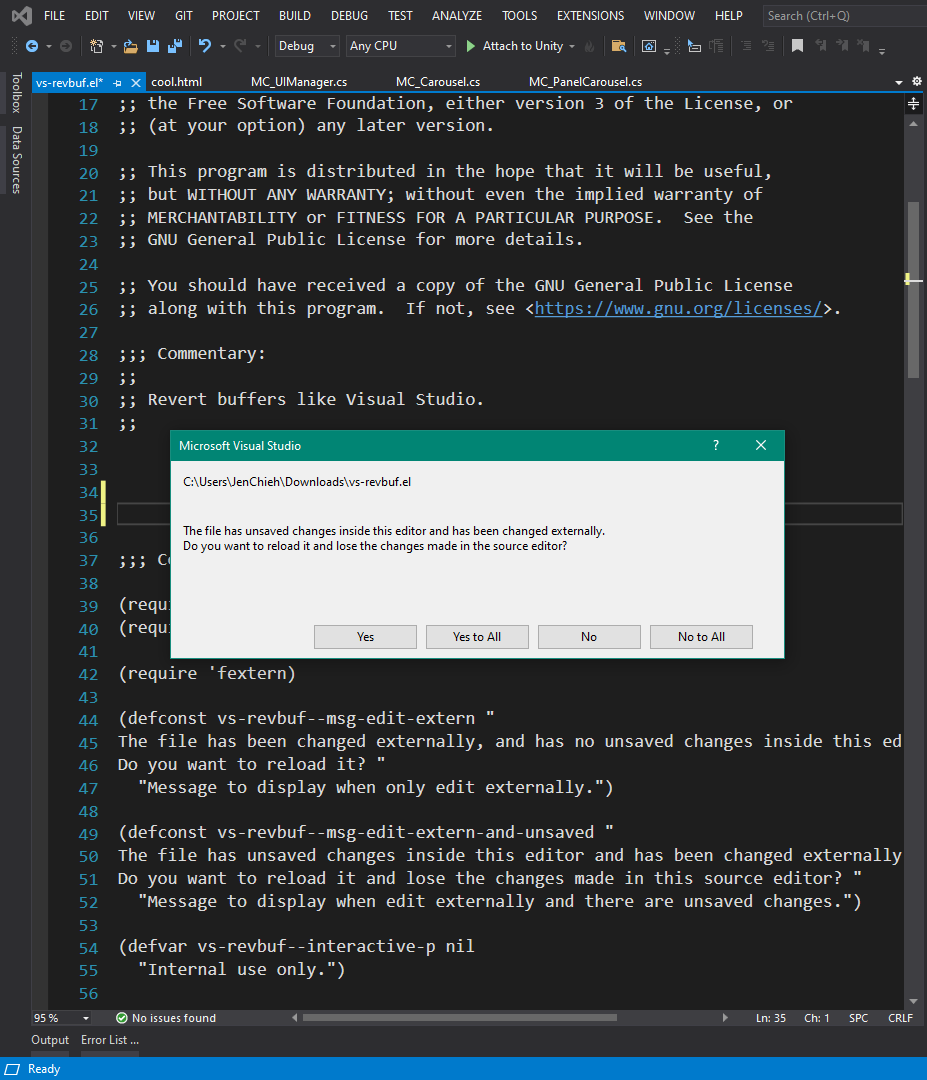Open the Debug configuration dropdown
The image size is (927, 1080).
point(307,46)
